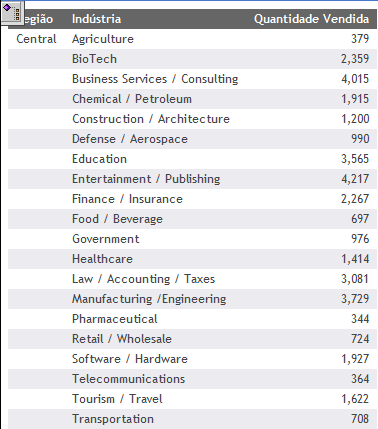This screenshot has width=378, height=429.
Task: Click Entertainment / Publishing cell
Action: click(146, 179)
